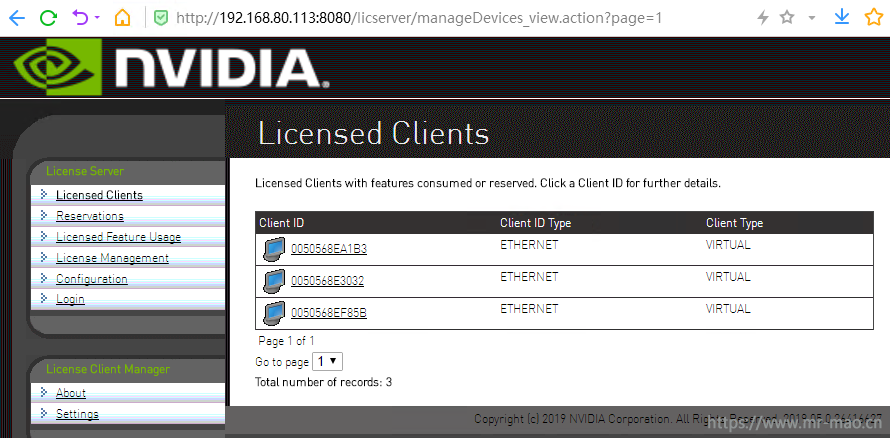890x438 pixels.
Task: Click arrow bullet beside Reservations
Action: pos(44,215)
